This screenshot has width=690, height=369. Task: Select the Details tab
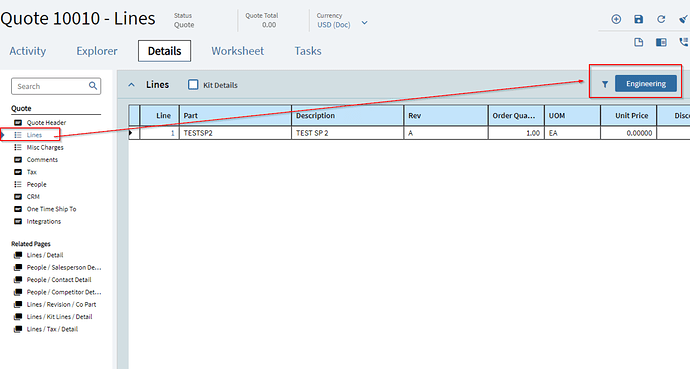point(165,51)
